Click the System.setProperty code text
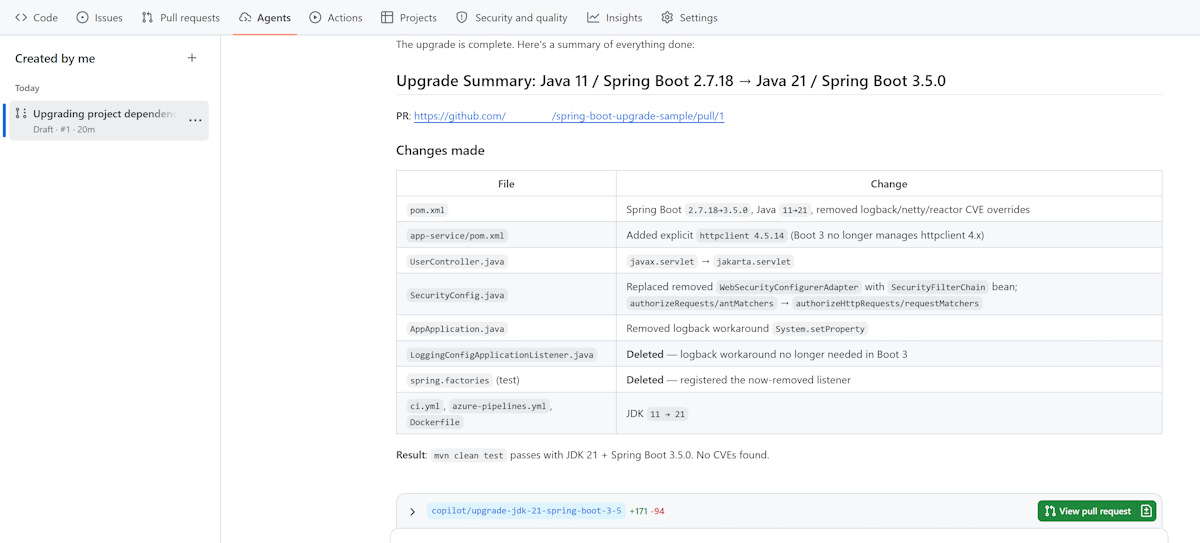Screen dimensions: 1200x543 [820, 329]
